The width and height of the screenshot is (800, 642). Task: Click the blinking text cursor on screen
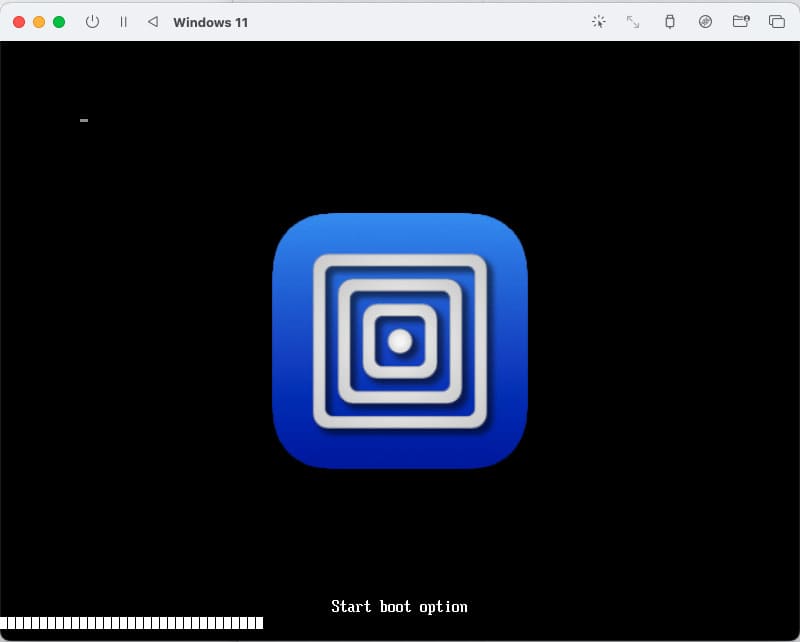pyautogui.click(x=84, y=121)
